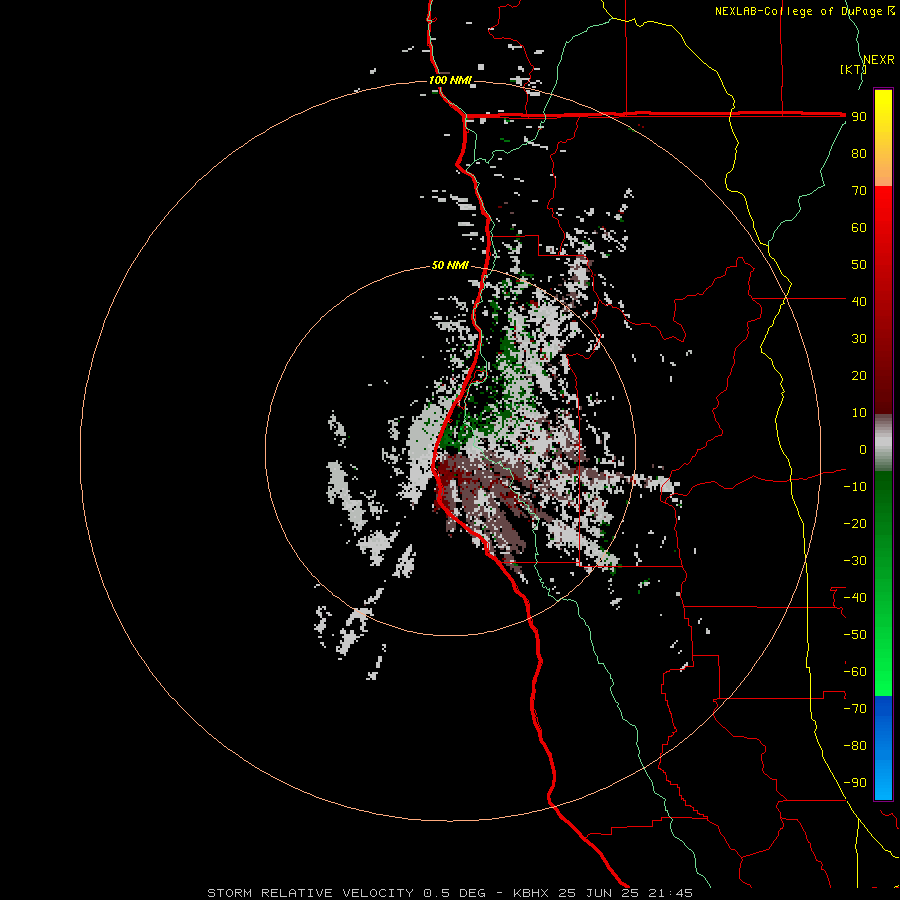
Task: Select the -50 value on the velocity scale
Action: (855, 635)
